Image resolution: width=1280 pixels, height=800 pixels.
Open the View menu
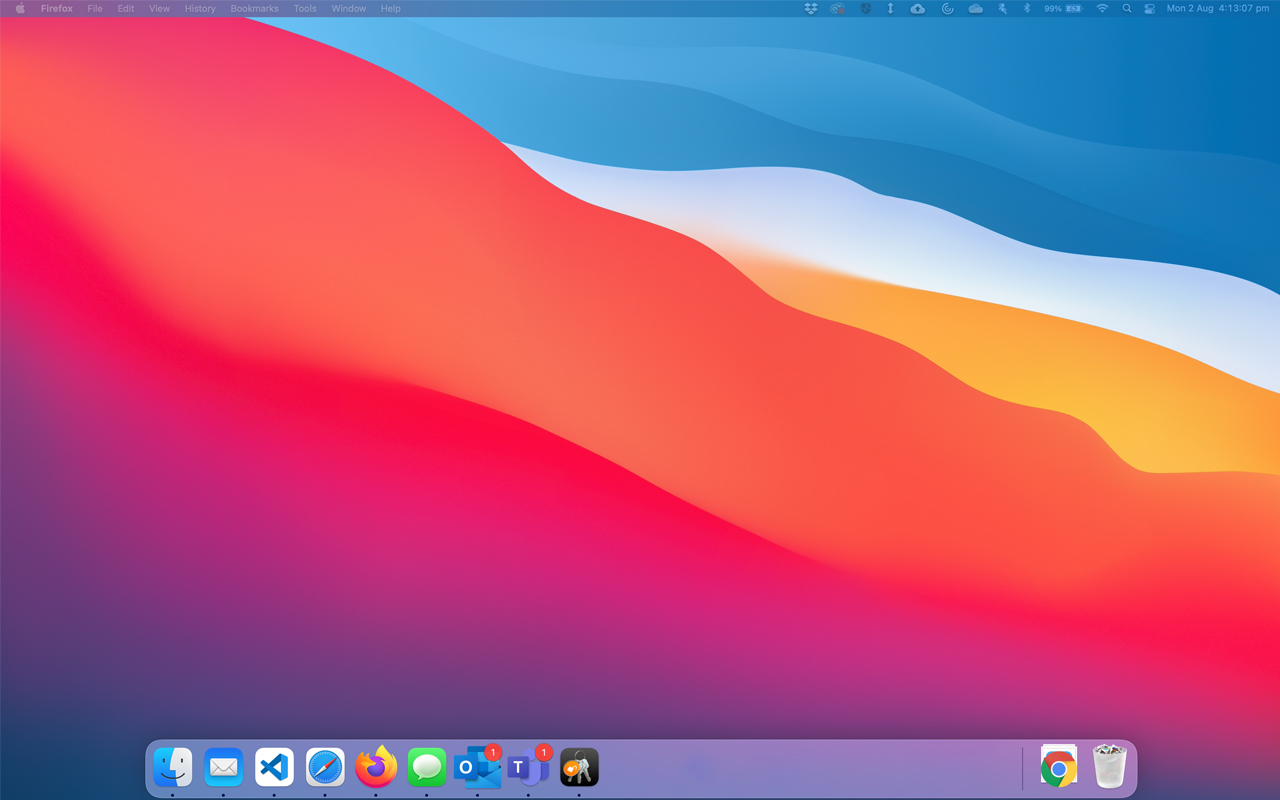(159, 8)
